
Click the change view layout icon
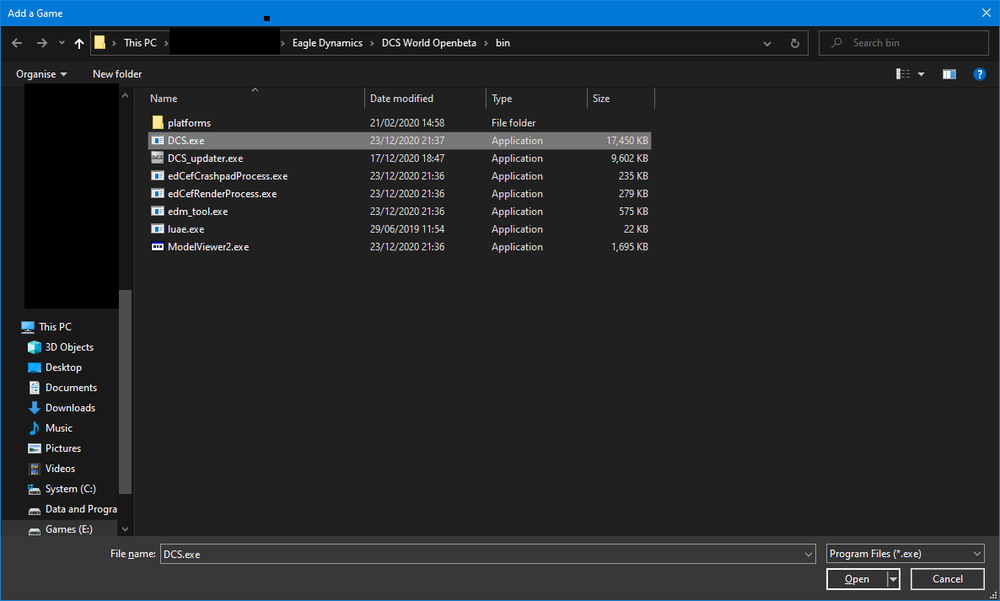pos(904,74)
